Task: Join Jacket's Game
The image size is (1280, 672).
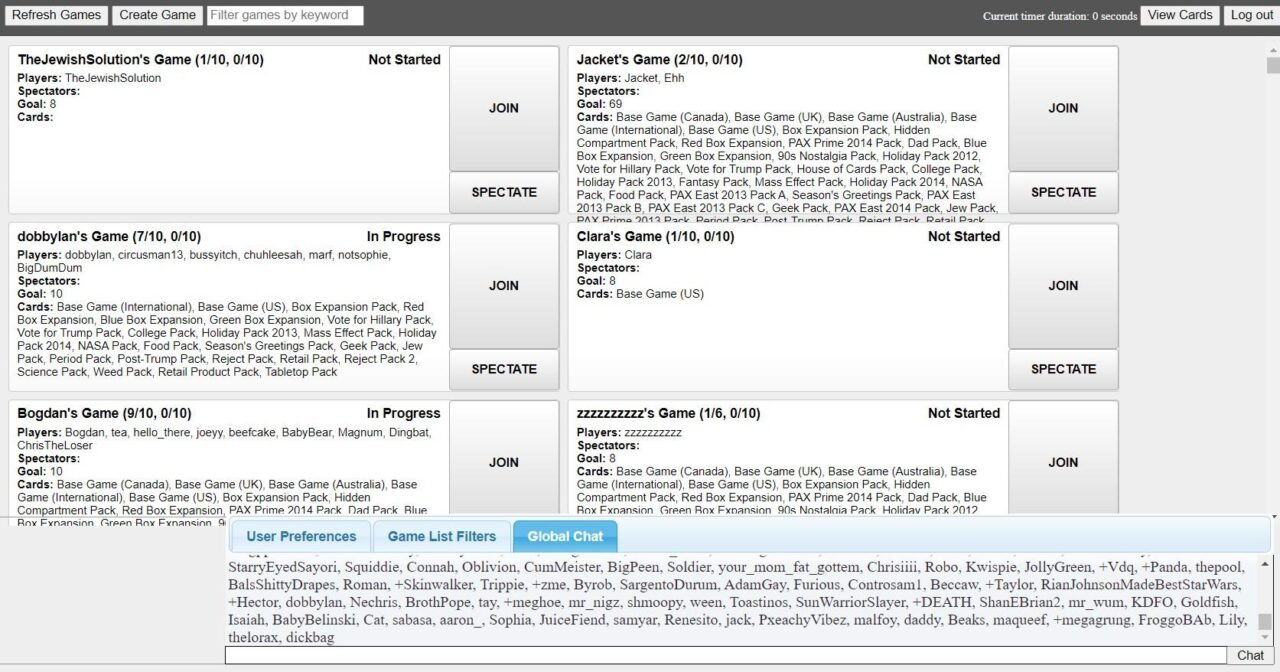Action: [1063, 108]
